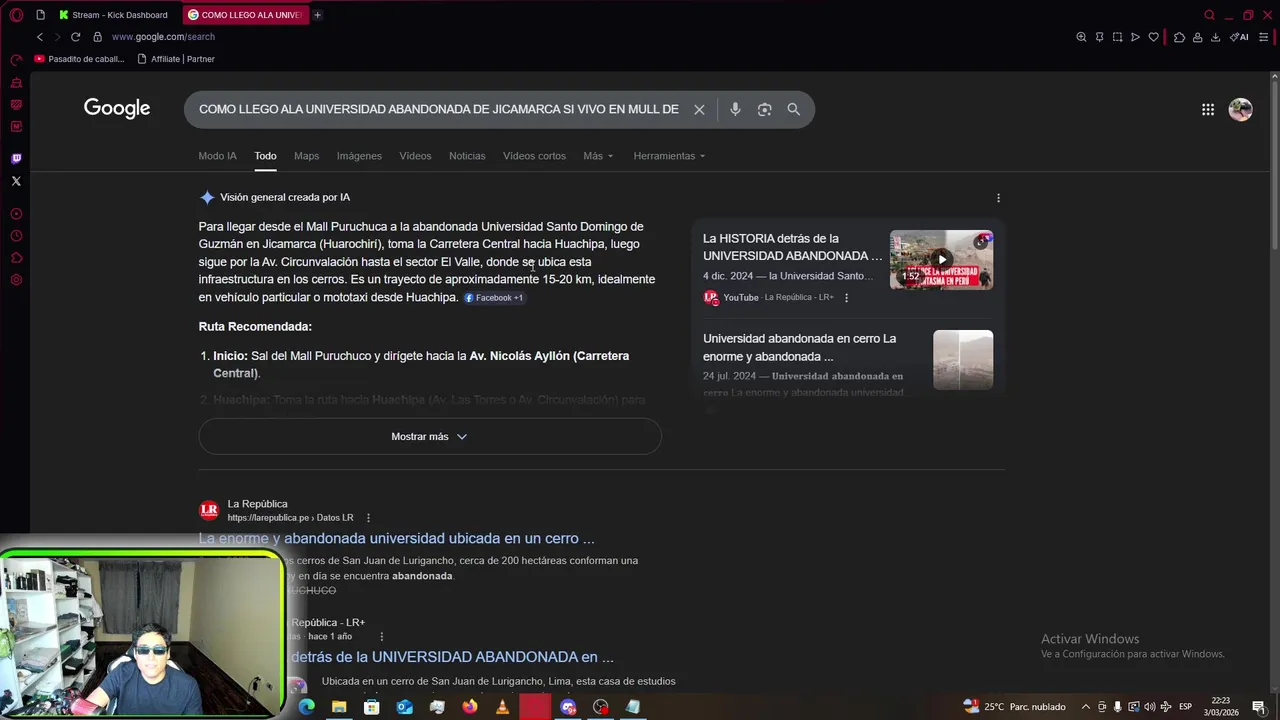Screen dimensions: 1280x720
Task: Open Affiliate | Partner bookmark
Action: [x=175, y=59]
